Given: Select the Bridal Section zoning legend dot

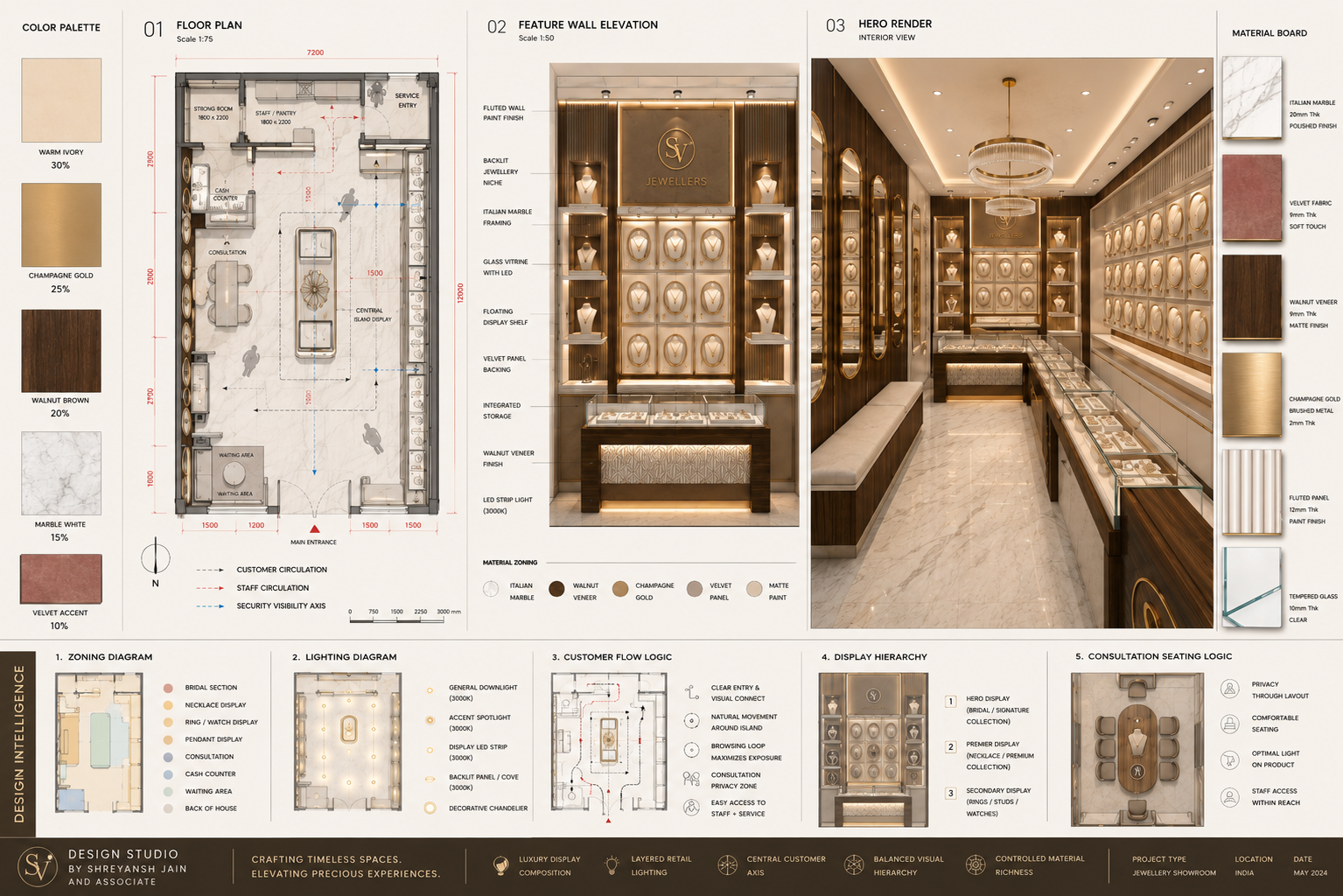Looking at the screenshot, I should point(168,688).
